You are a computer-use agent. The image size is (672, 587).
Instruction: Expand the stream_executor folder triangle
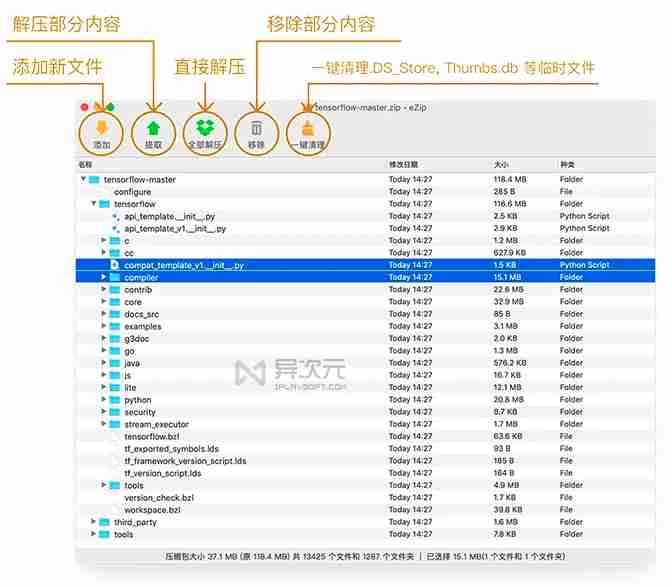tap(103, 424)
